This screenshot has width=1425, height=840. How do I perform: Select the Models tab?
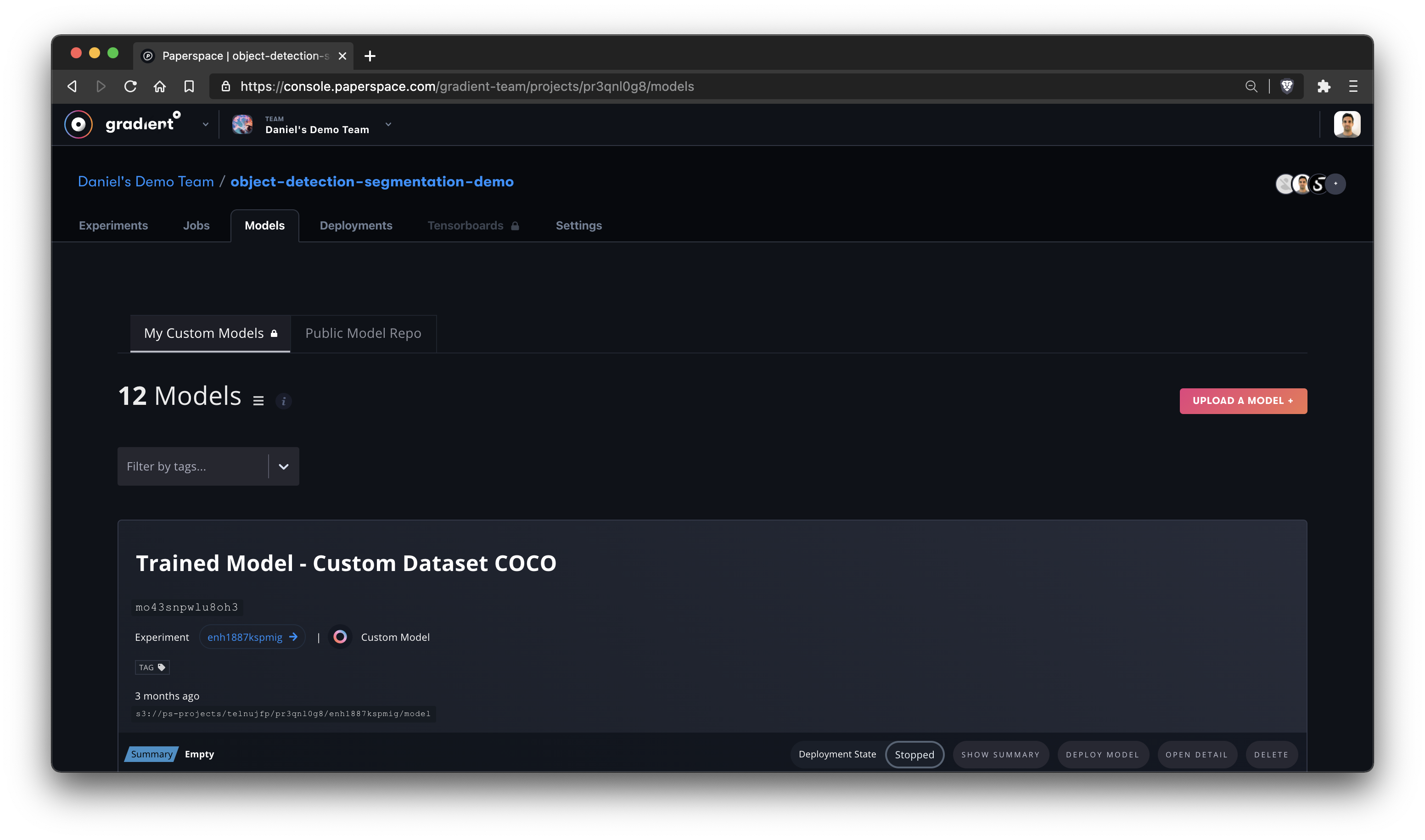(264, 225)
